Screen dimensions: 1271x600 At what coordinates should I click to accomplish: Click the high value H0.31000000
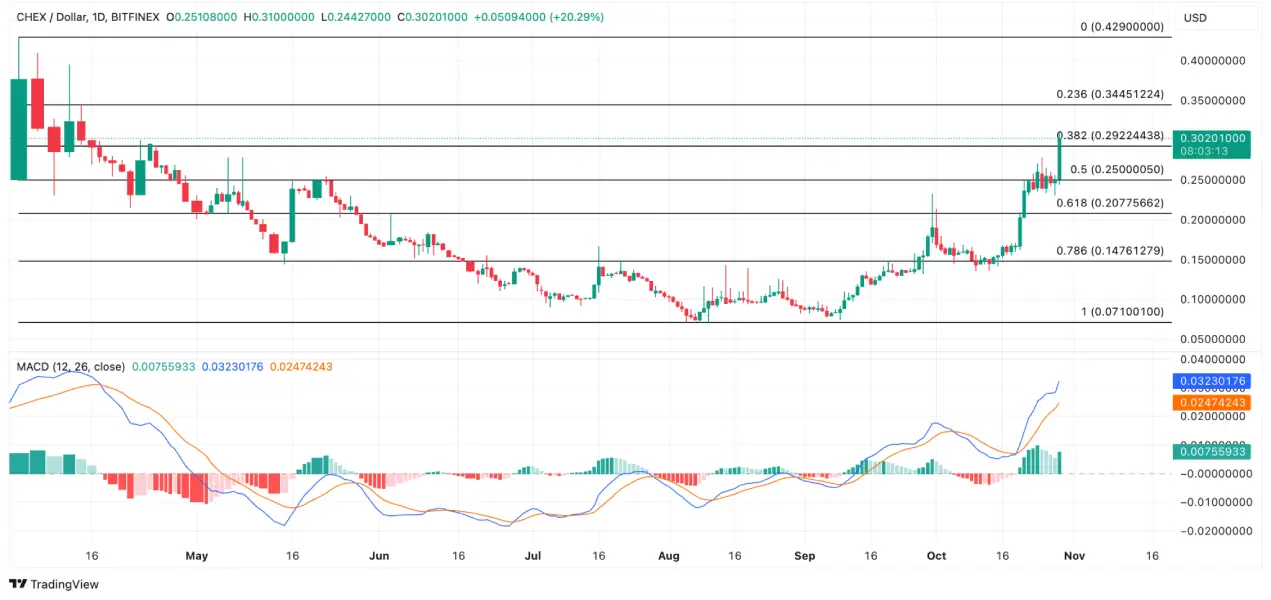coord(278,17)
